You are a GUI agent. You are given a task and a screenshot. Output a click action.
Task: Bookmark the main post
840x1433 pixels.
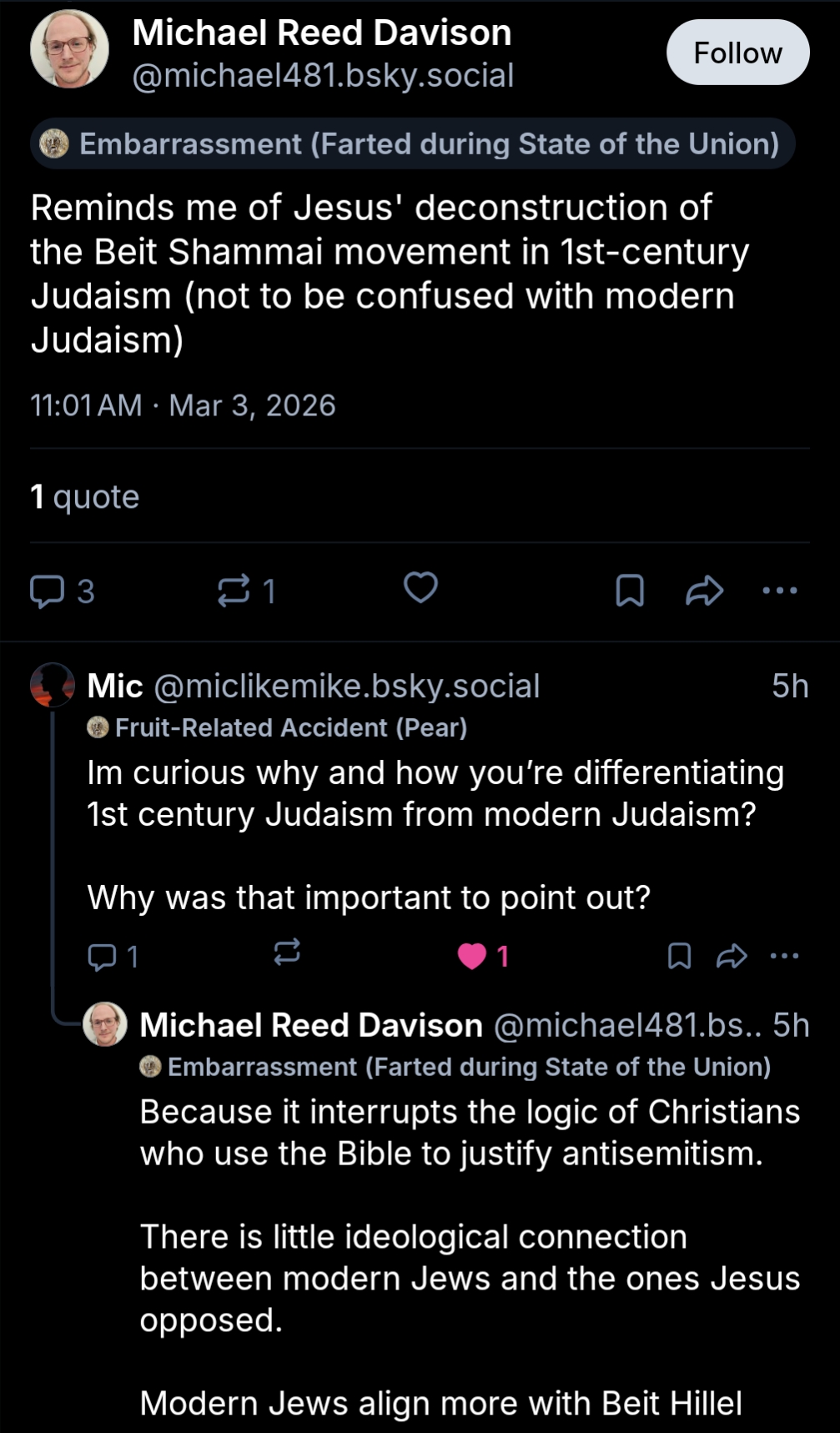point(630,591)
